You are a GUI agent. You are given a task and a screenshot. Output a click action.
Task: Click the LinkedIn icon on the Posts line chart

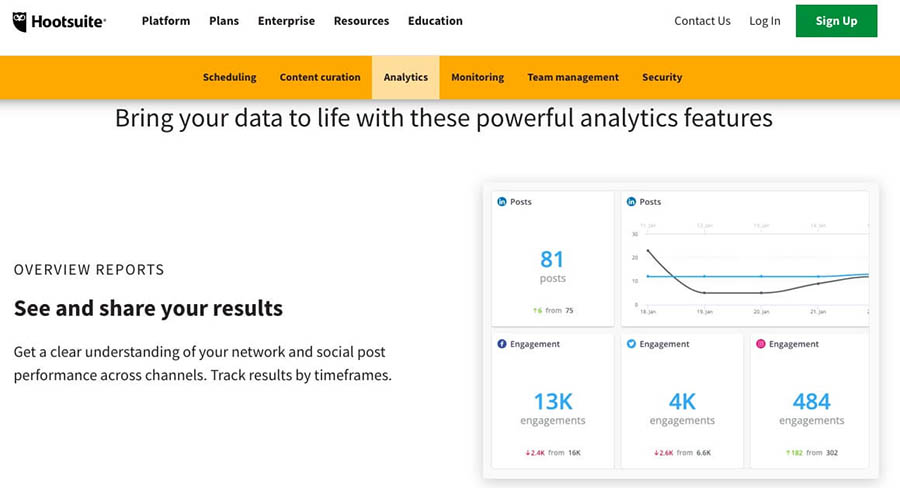(632, 202)
